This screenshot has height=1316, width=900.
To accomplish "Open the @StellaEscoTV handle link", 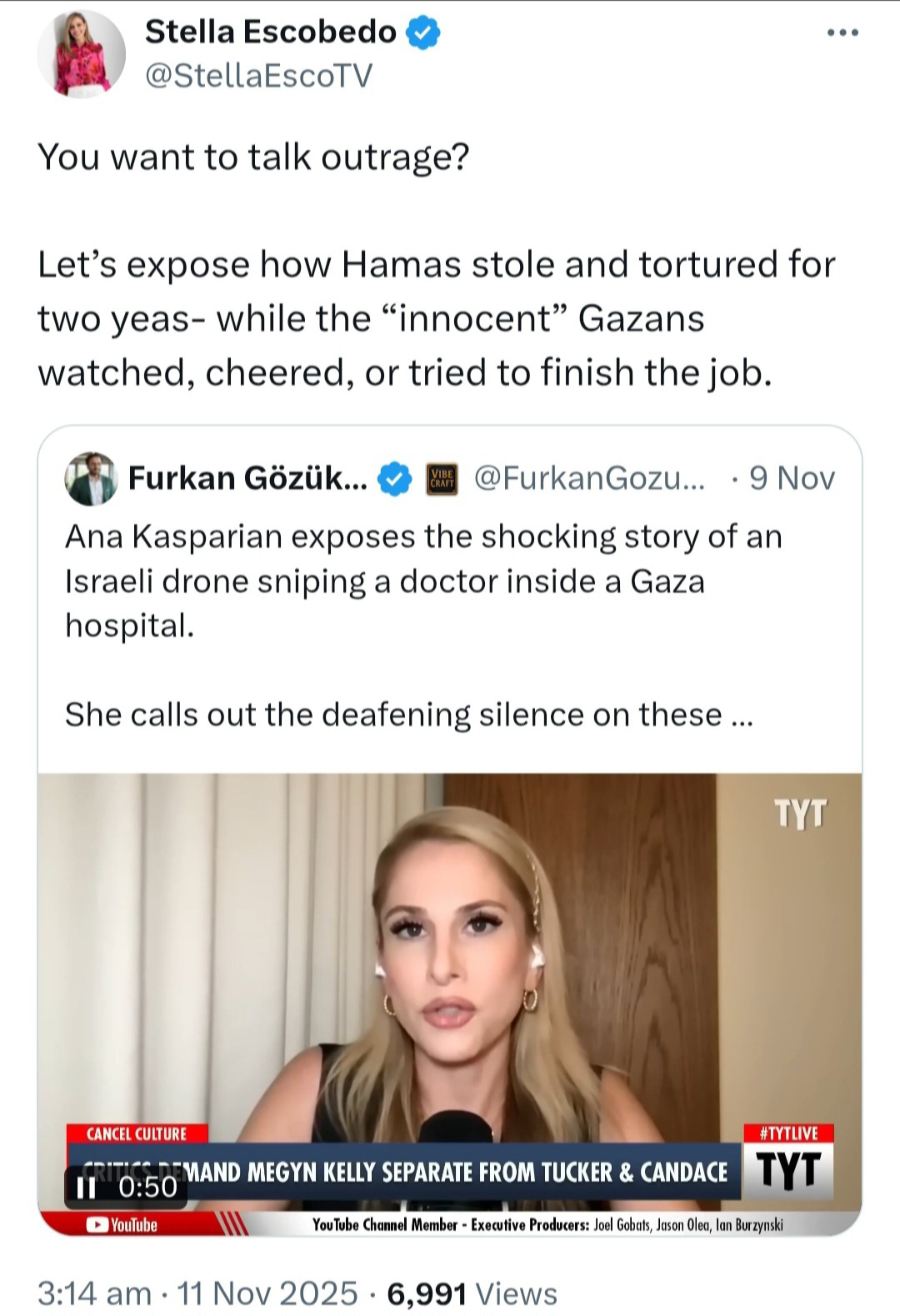I will click(258, 76).
